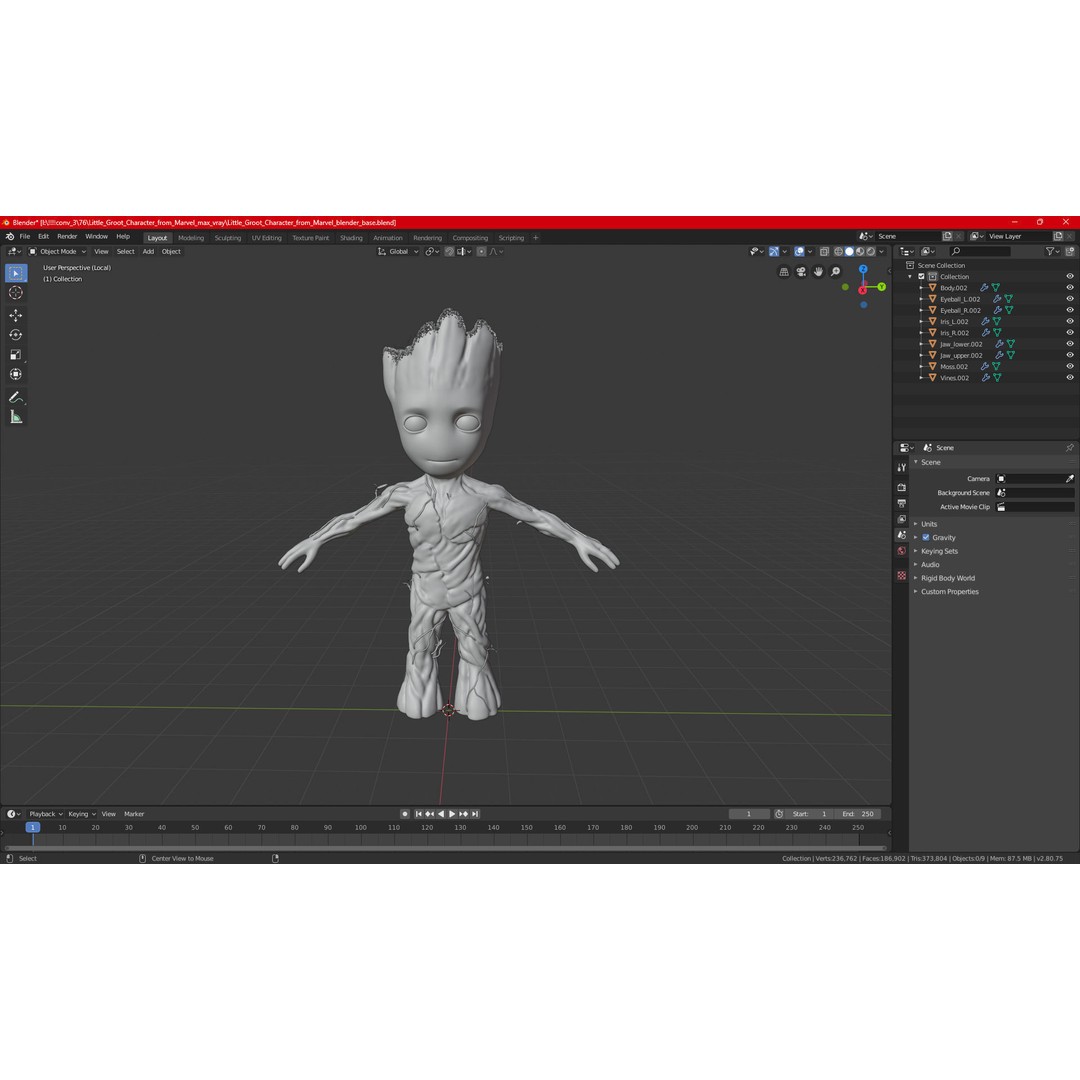Select the Annotate tool
Image resolution: width=1080 pixels, height=1080 pixels.
click(16, 397)
